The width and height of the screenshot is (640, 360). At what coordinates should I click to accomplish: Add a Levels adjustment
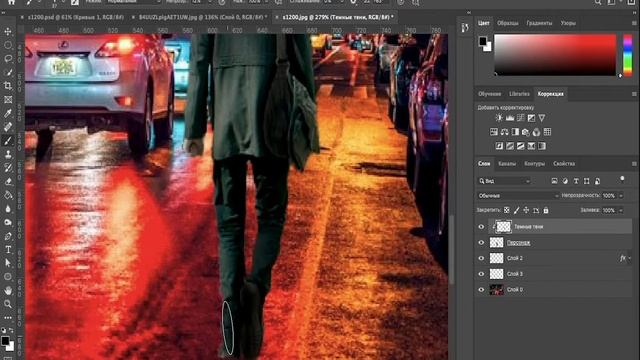[x=510, y=118]
